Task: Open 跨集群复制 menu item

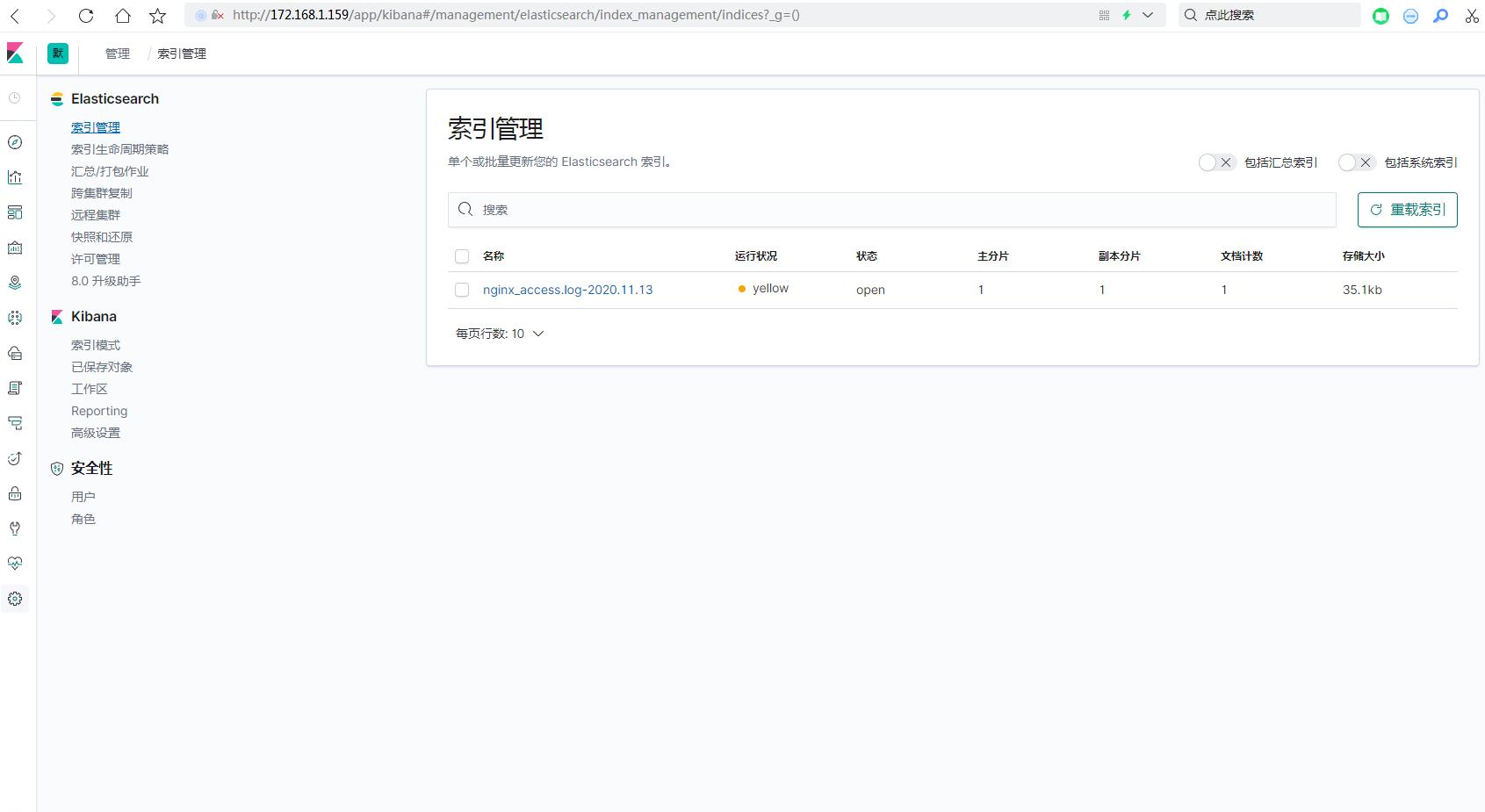Action: (x=102, y=193)
